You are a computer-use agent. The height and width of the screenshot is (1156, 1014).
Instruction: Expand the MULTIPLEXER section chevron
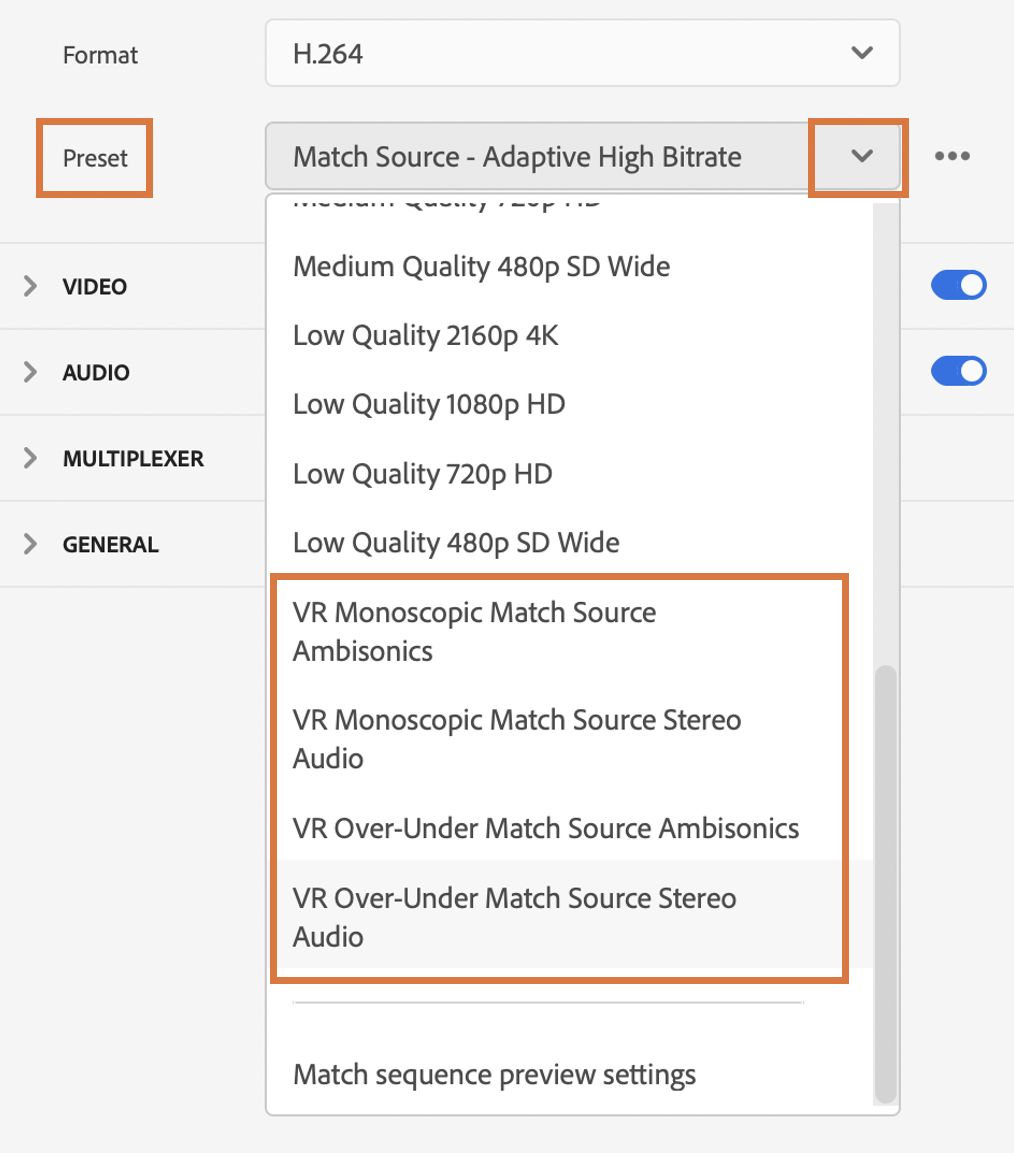31,458
